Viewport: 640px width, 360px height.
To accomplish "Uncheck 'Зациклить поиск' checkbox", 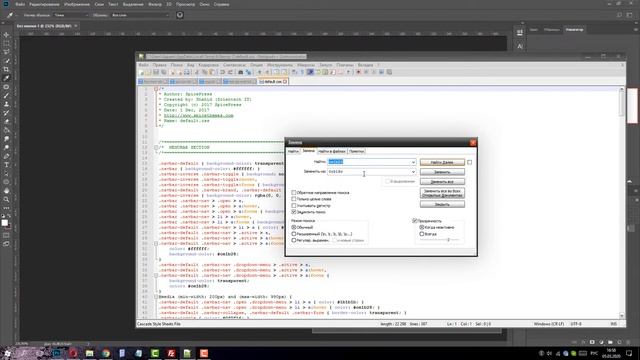I will pos(294,212).
